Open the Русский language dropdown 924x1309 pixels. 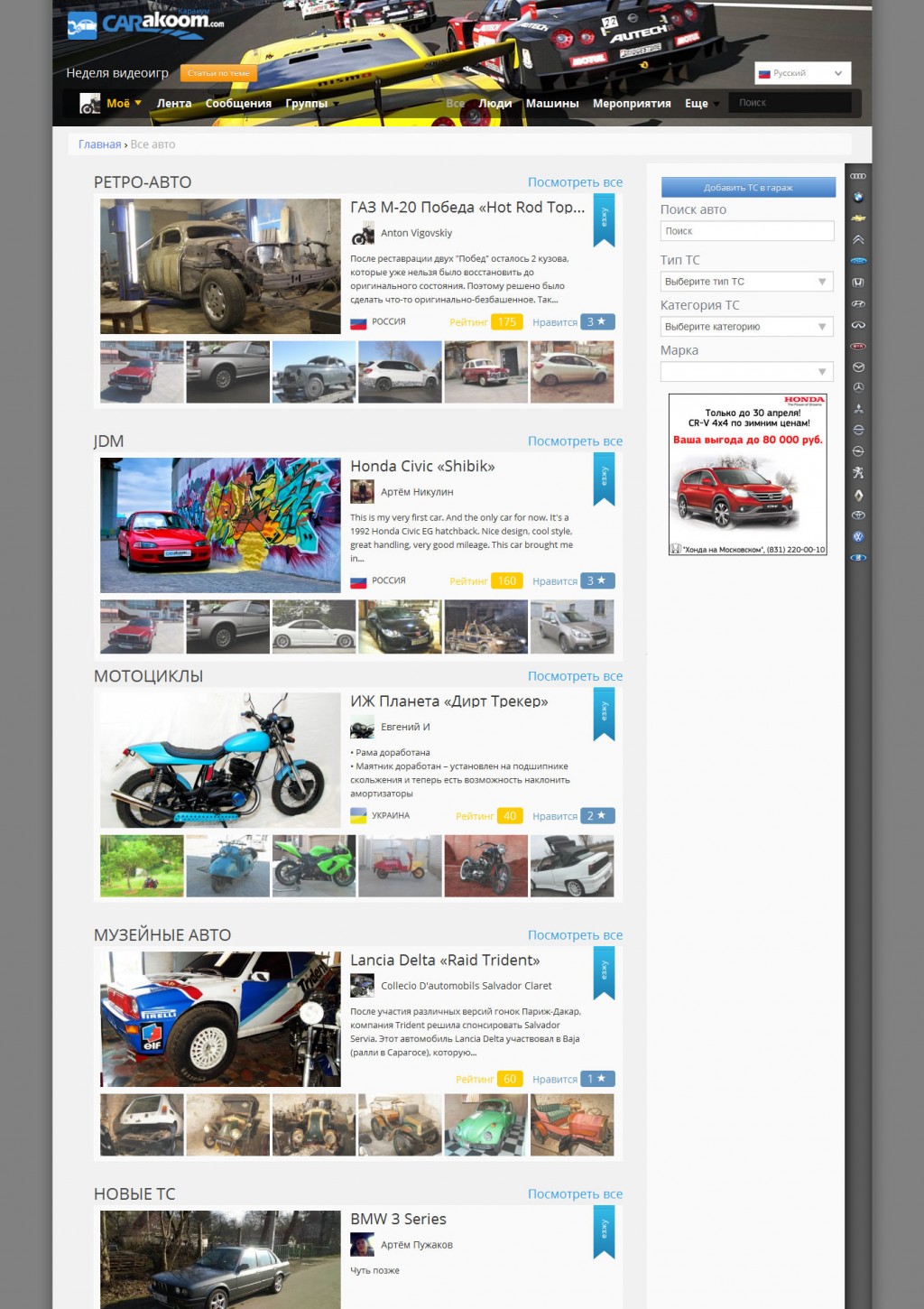[x=801, y=73]
